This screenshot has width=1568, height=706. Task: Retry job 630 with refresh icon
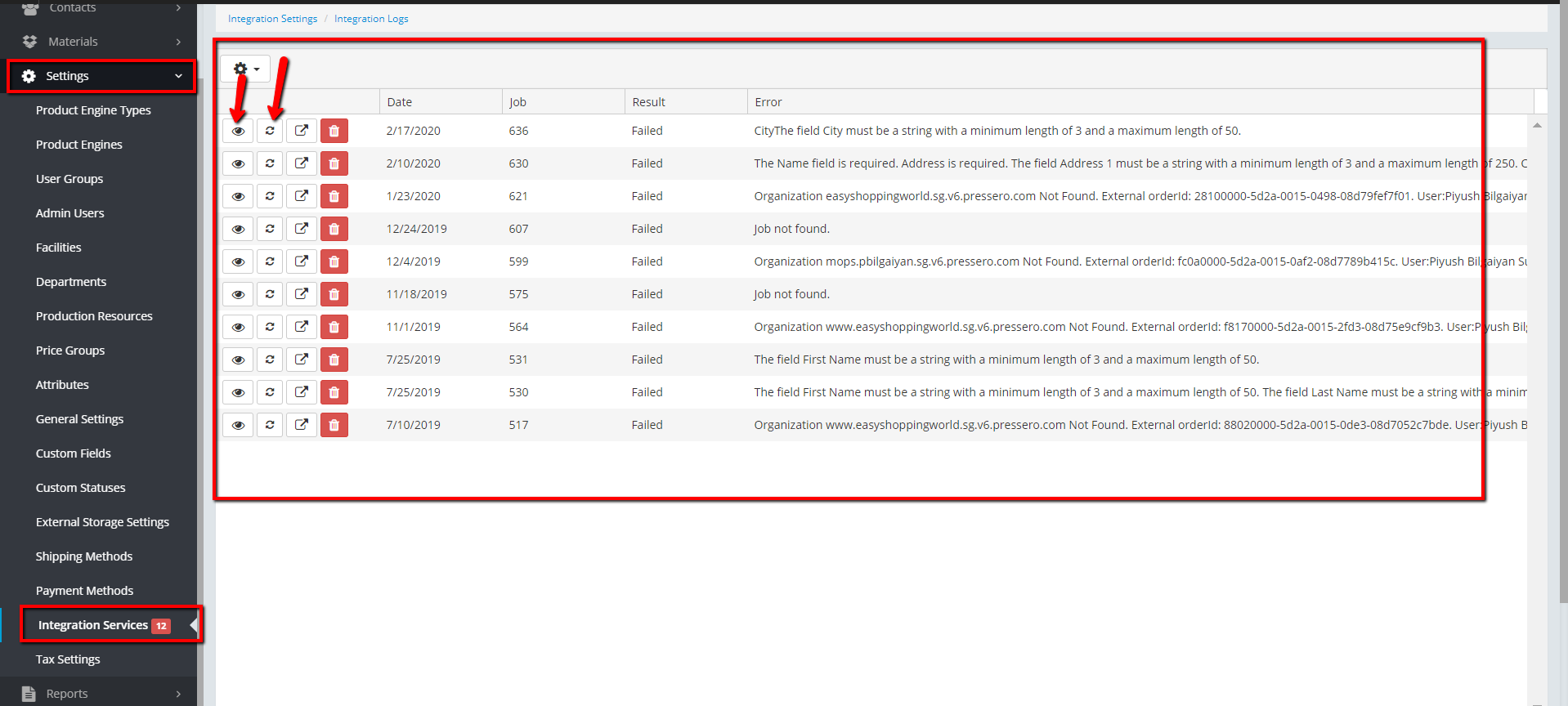tap(270, 163)
